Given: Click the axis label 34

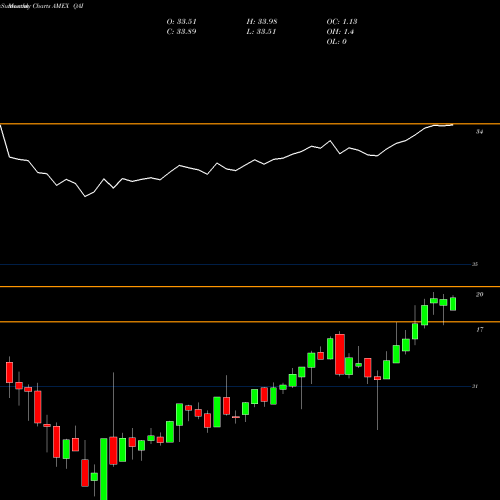Looking at the screenshot, I should click(479, 132).
